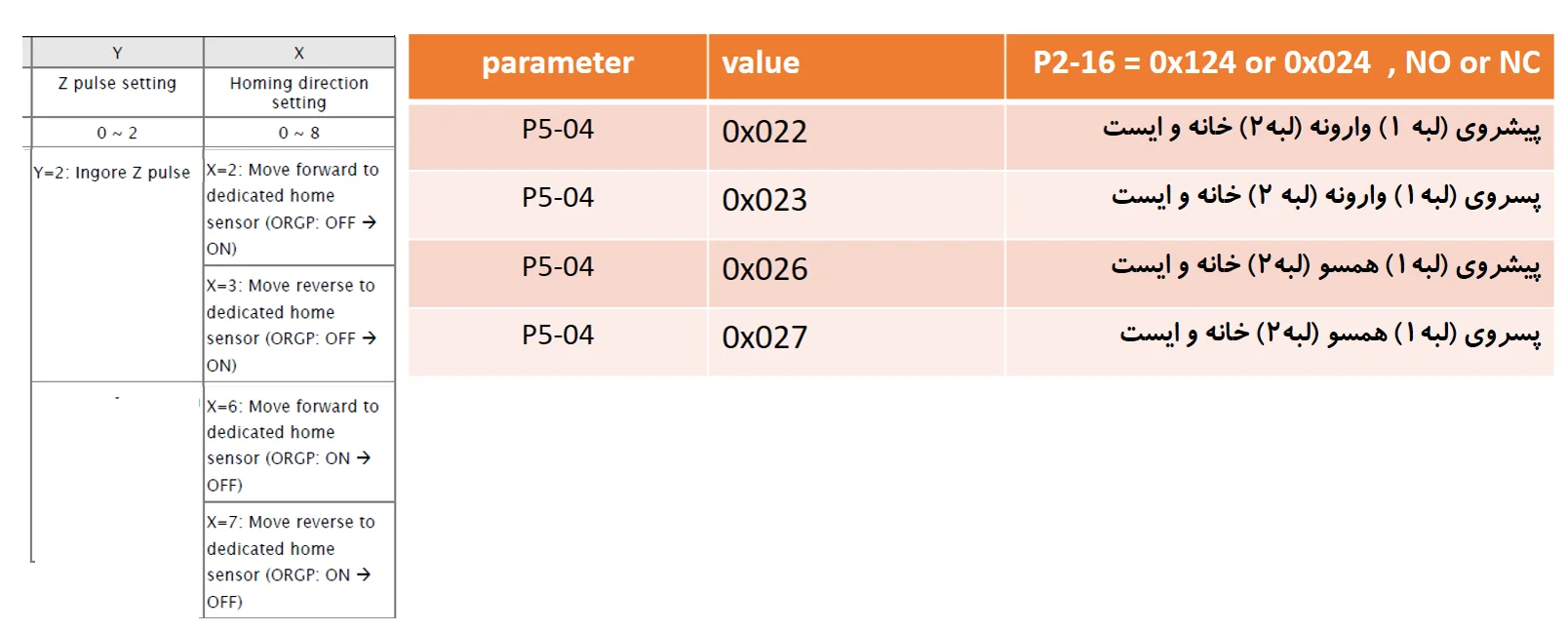Select the P5-04 cell beside 0x026
This screenshot has height=632, width=1568.
pyautogui.click(x=558, y=267)
